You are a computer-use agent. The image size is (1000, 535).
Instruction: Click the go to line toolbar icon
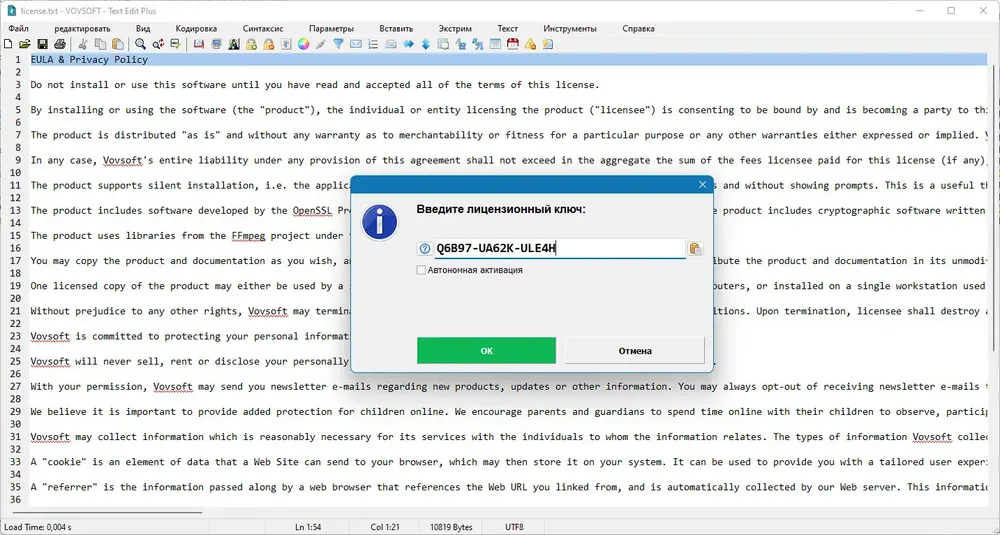click(175, 44)
